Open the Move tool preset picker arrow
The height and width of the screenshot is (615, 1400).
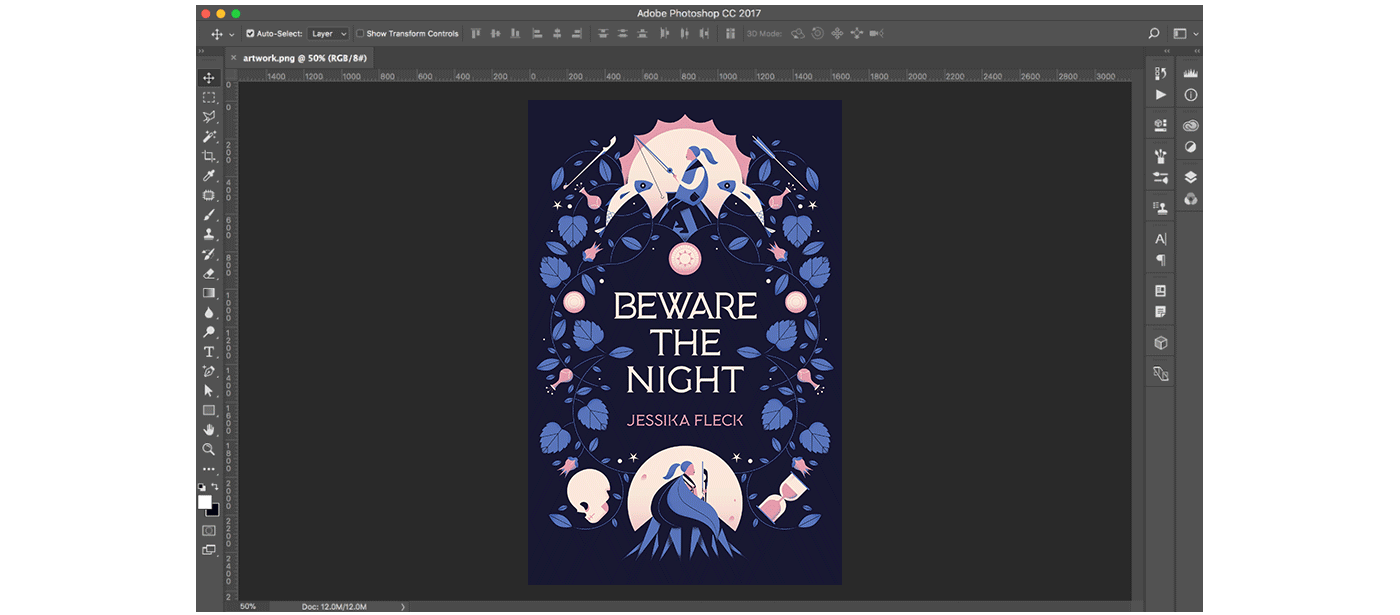click(232, 34)
